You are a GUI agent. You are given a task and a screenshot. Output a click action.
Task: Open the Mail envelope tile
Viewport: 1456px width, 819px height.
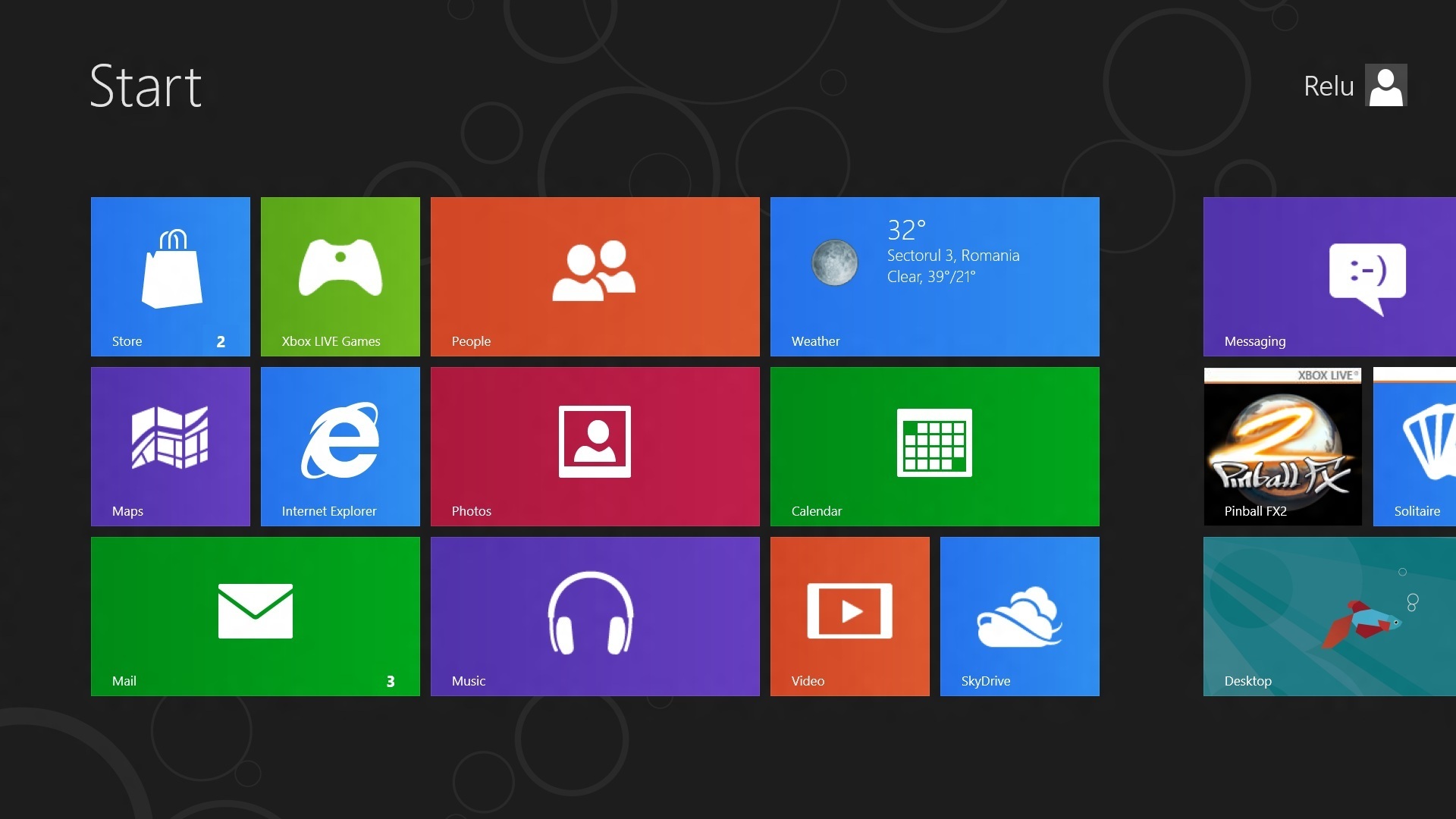click(256, 617)
